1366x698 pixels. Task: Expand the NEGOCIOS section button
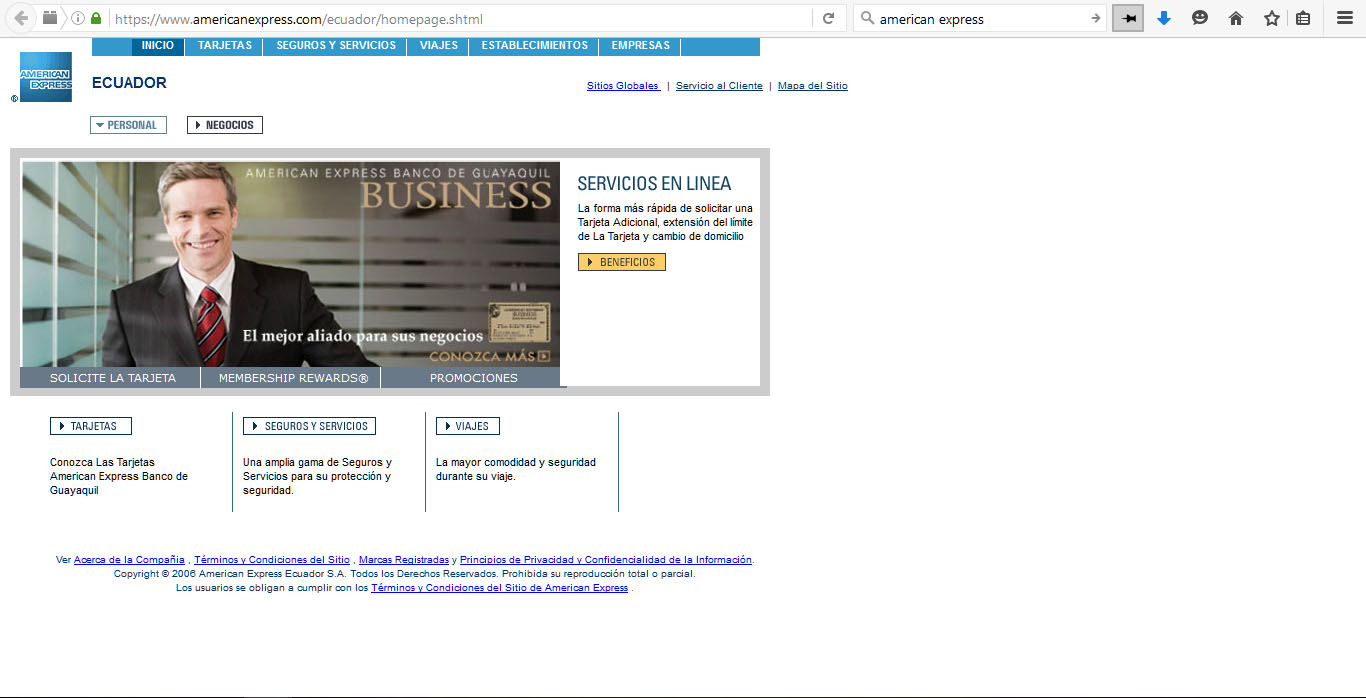click(225, 125)
